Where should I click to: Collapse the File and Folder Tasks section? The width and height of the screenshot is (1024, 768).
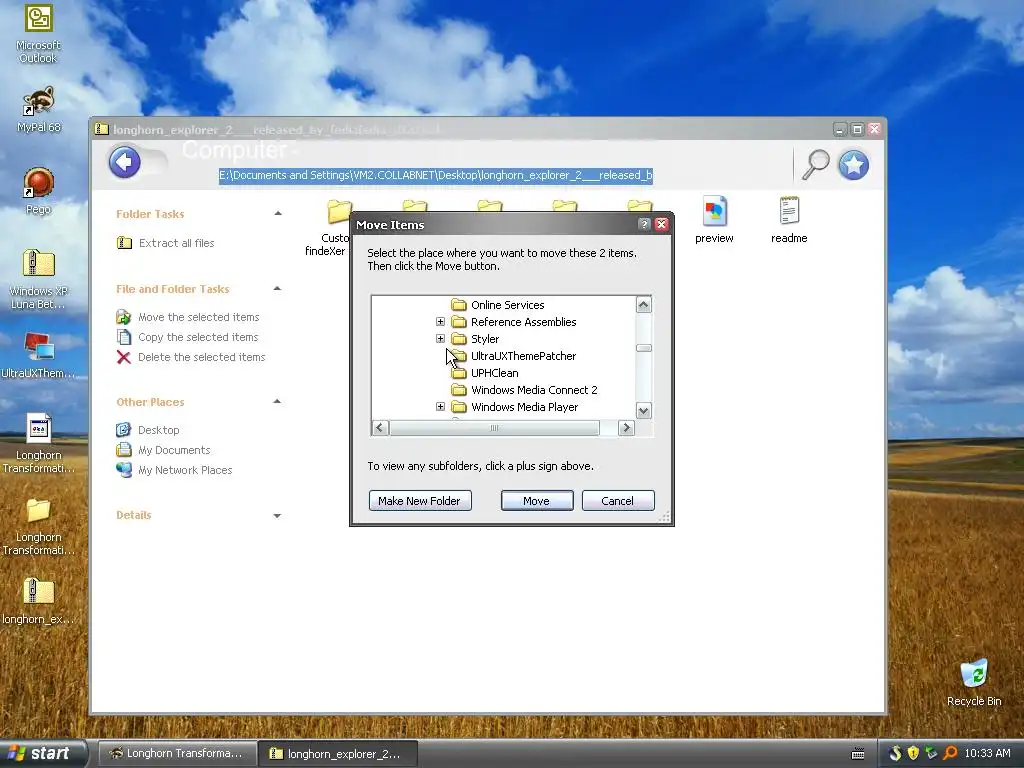(x=278, y=289)
